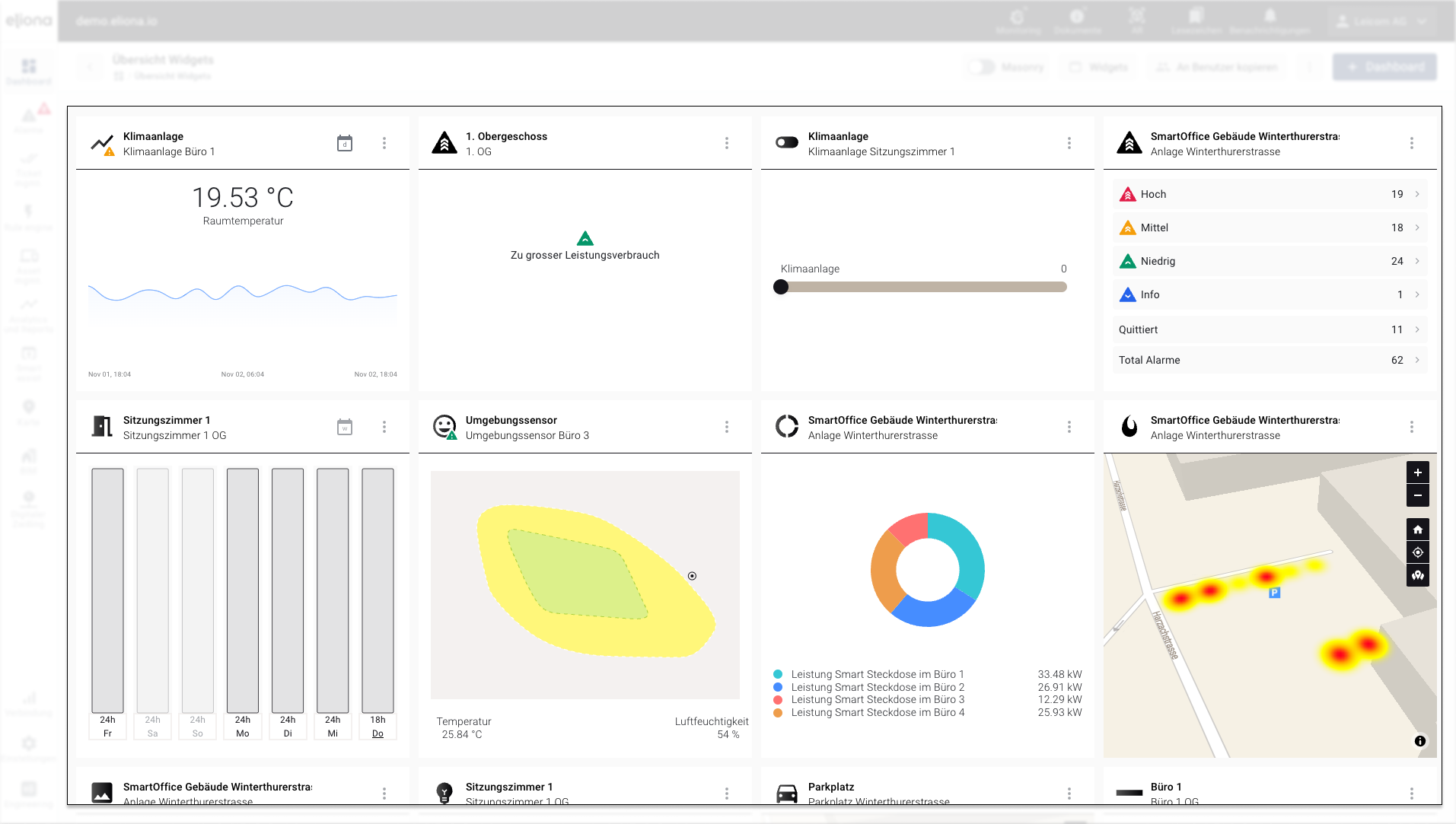Expand the Info alarms row chevron
The height and width of the screenshot is (824, 1456).
[1417, 294]
